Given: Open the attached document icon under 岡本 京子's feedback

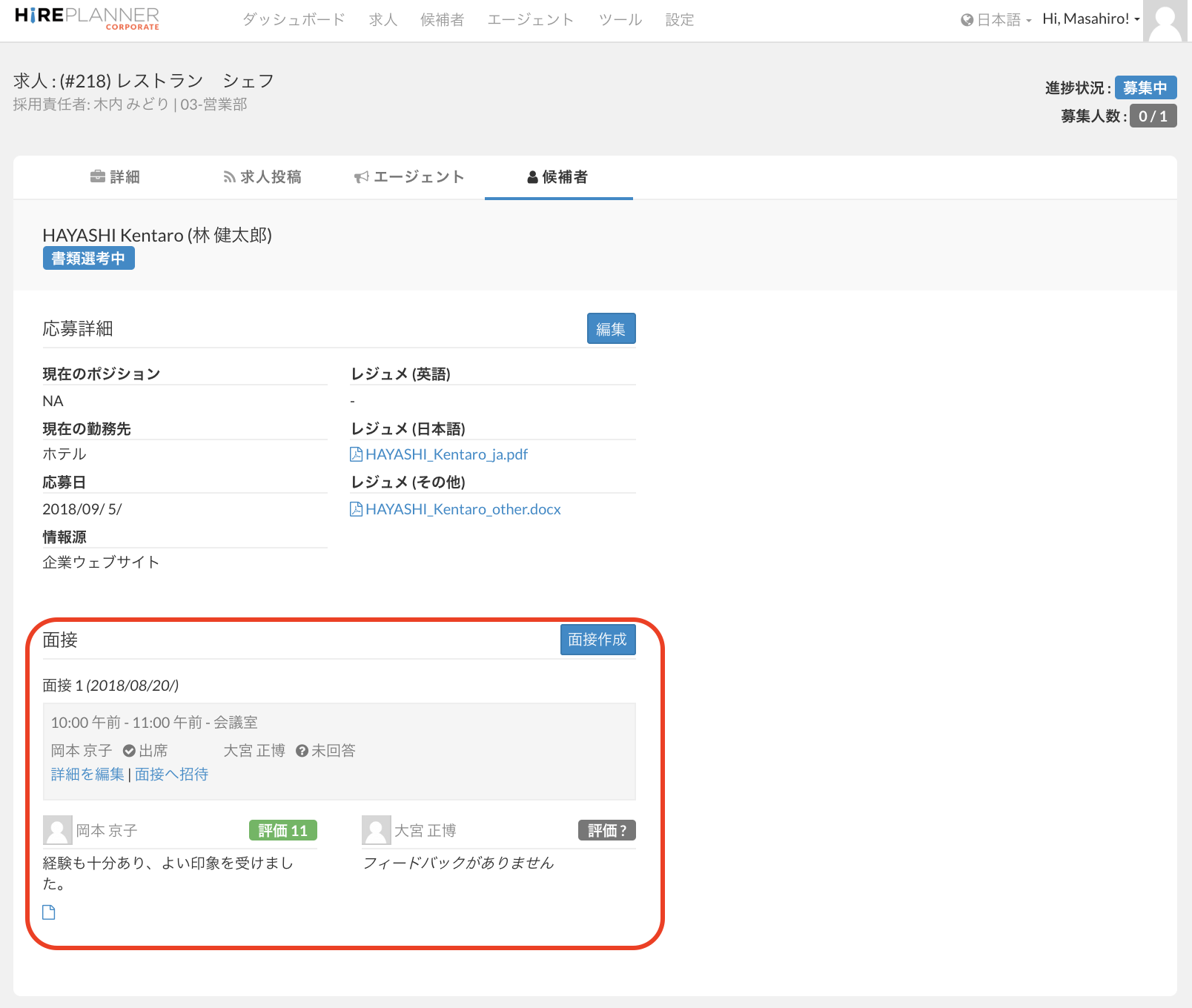Looking at the screenshot, I should point(49,912).
